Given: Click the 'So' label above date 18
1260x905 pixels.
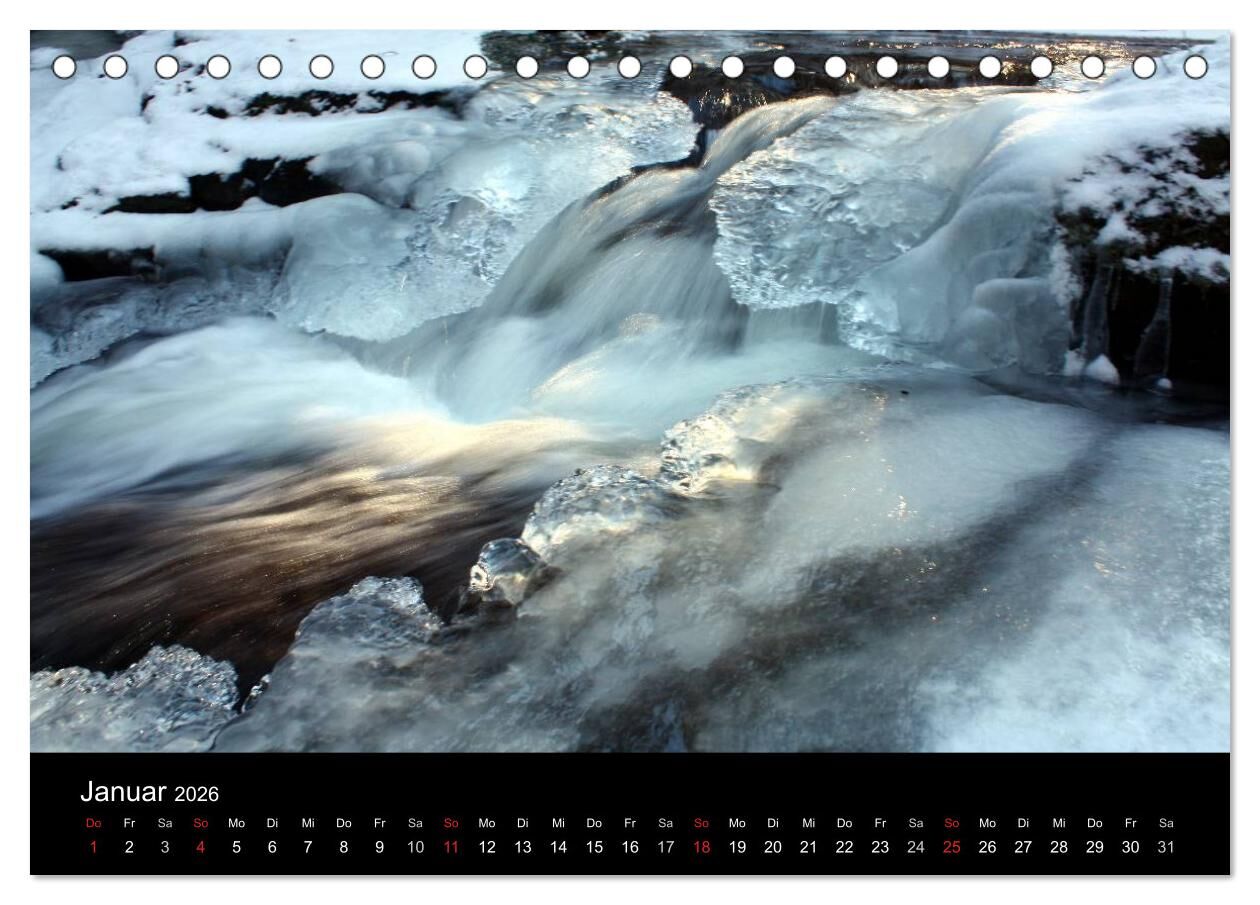Looking at the screenshot, I should [701, 824].
